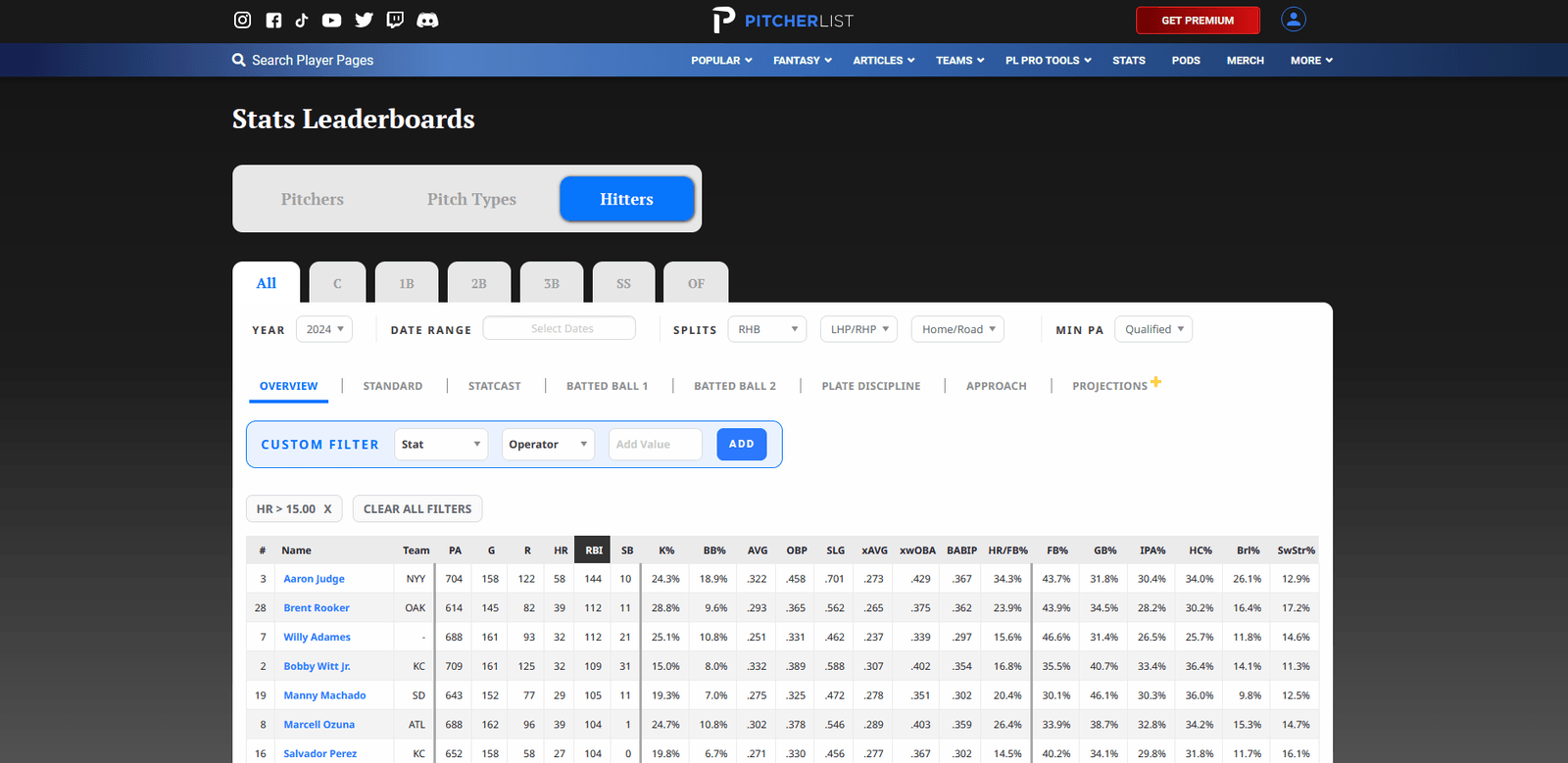The height and width of the screenshot is (763, 1568).
Task: Open the custom filter Operator dropdown
Action: (x=548, y=444)
